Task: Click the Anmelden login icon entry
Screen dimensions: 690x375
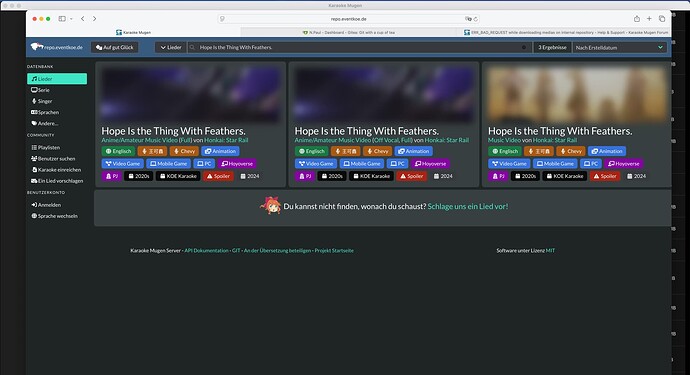Action: tap(46, 205)
